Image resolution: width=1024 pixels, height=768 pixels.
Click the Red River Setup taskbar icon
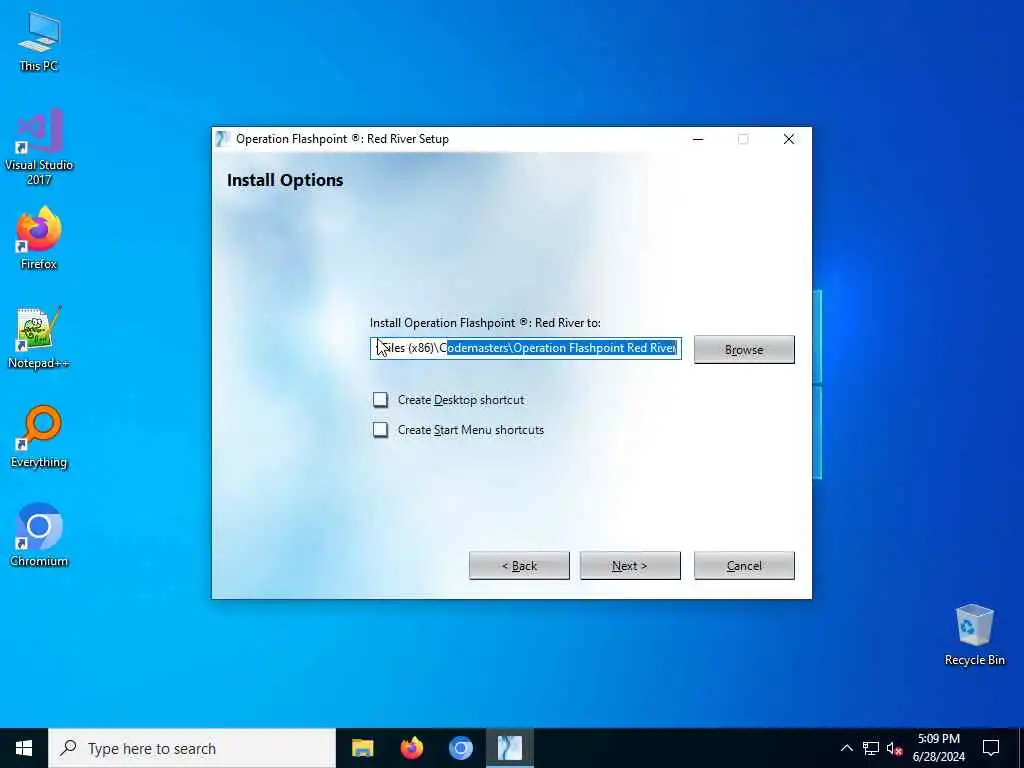click(509, 748)
